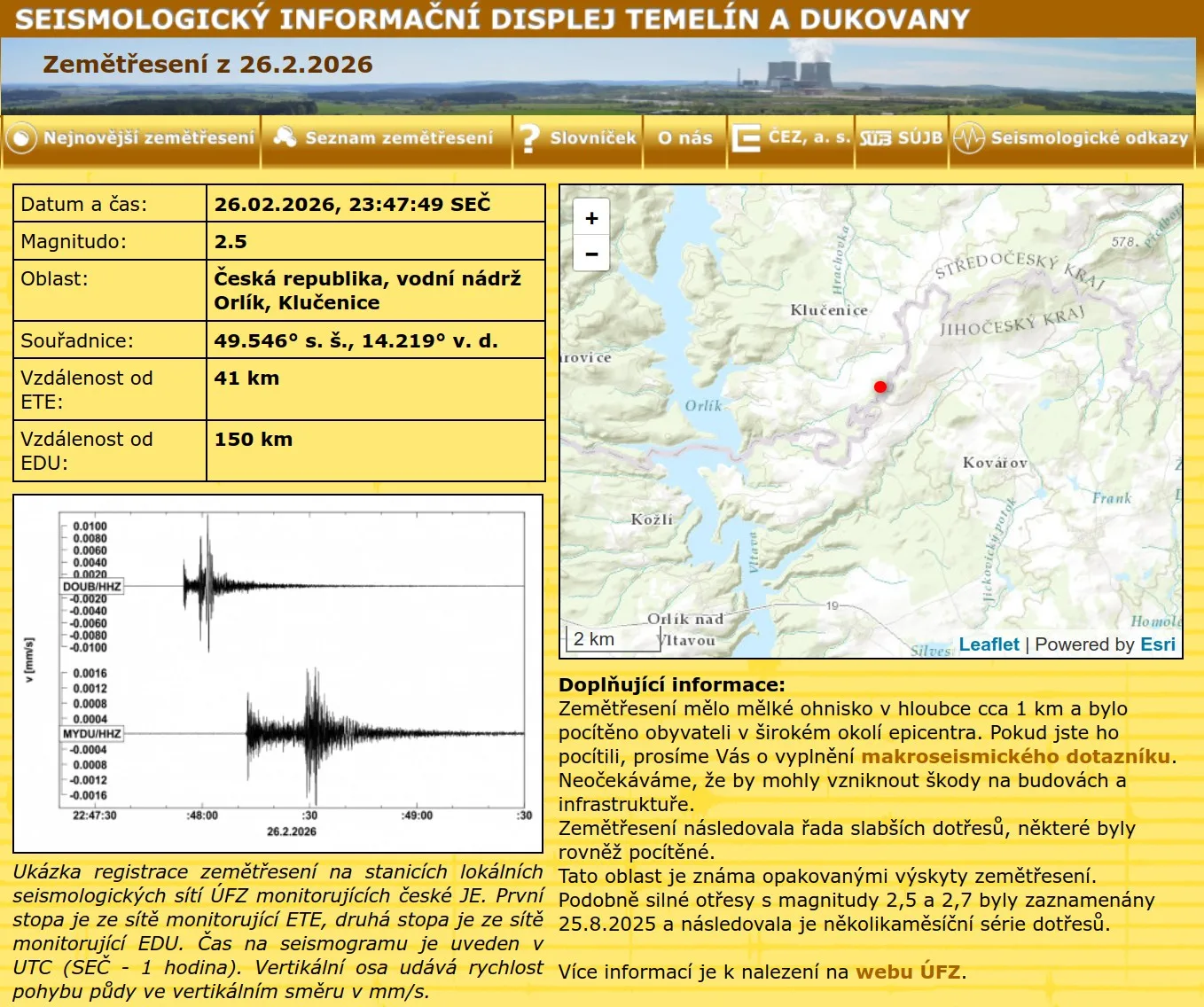Open the Nejnovější zemětřesení menu item
1204x1007 pixels.
(149, 138)
